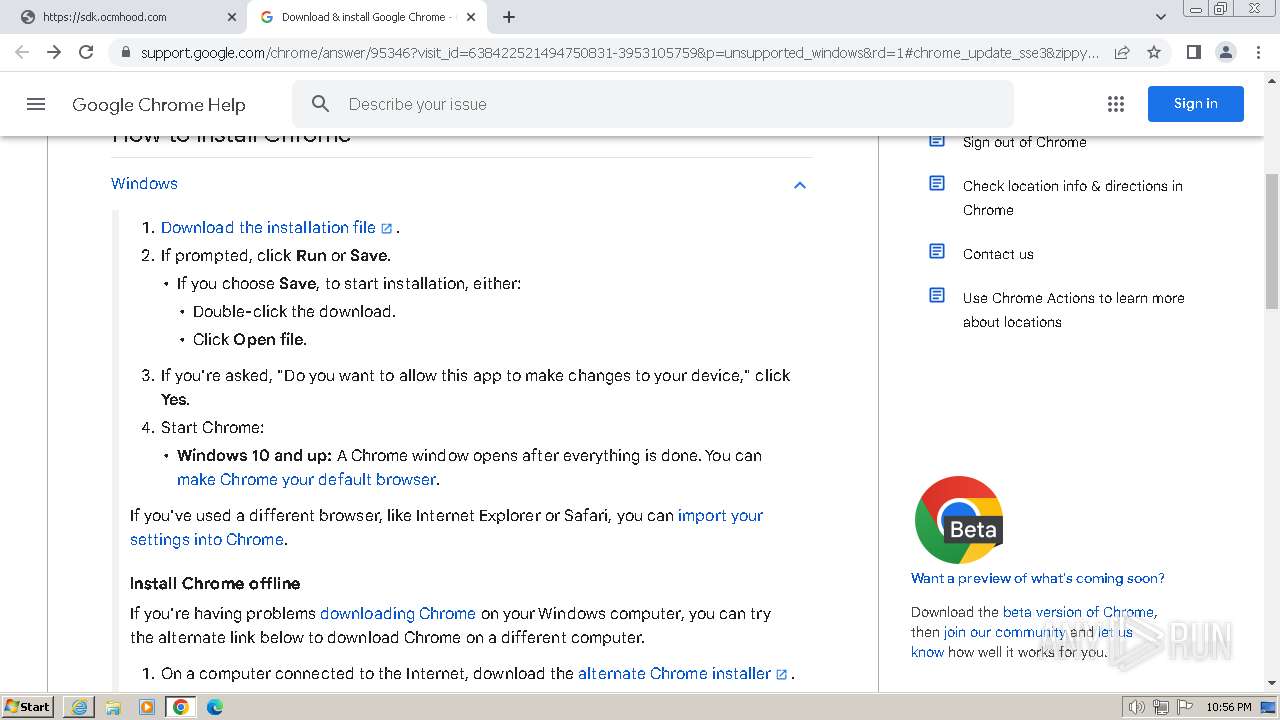Open the Google apps grid
The image size is (1280, 720).
pyautogui.click(x=1116, y=104)
